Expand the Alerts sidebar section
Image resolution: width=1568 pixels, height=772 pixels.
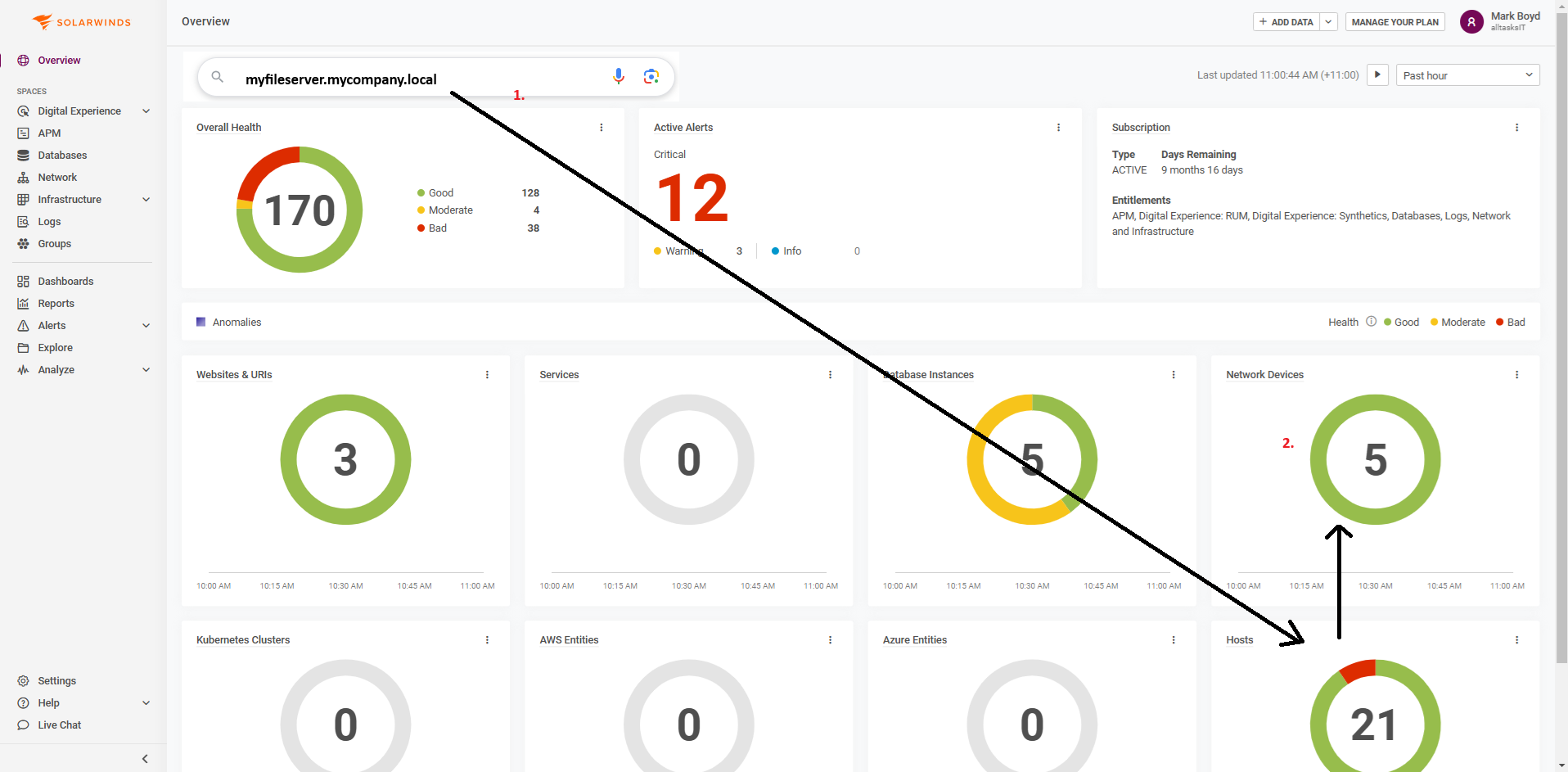coord(146,326)
